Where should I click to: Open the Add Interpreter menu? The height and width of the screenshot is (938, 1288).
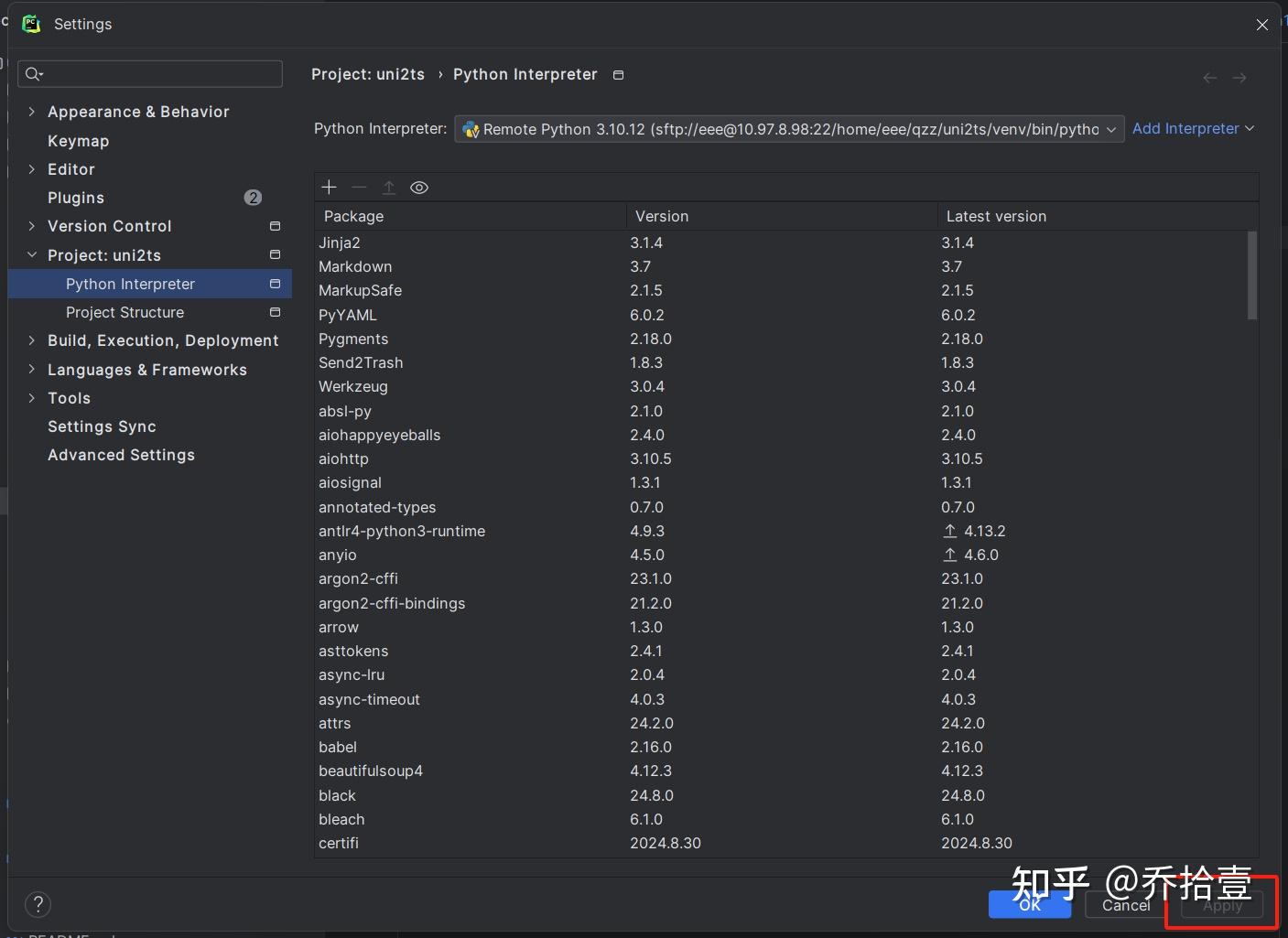1194,128
